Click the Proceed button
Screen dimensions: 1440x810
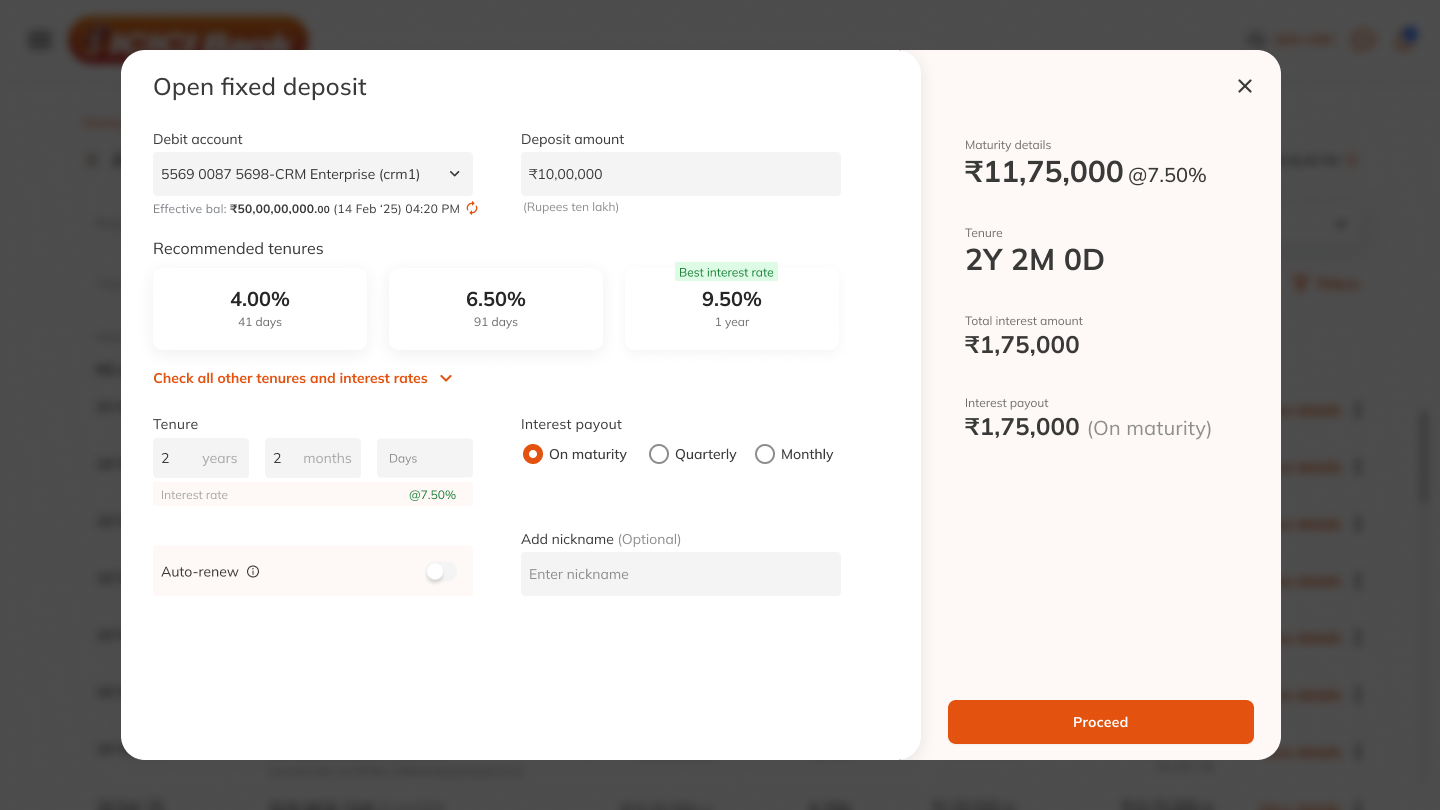tap(1100, 721)
